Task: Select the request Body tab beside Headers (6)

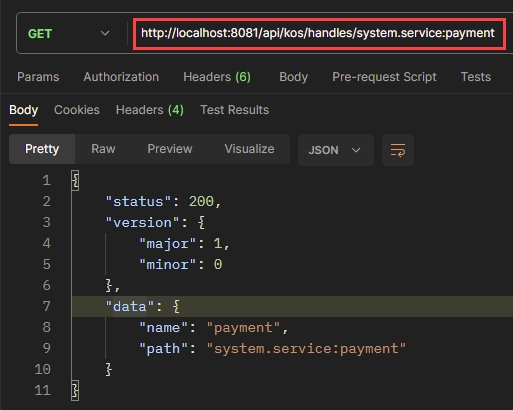Action: (293, 77)
